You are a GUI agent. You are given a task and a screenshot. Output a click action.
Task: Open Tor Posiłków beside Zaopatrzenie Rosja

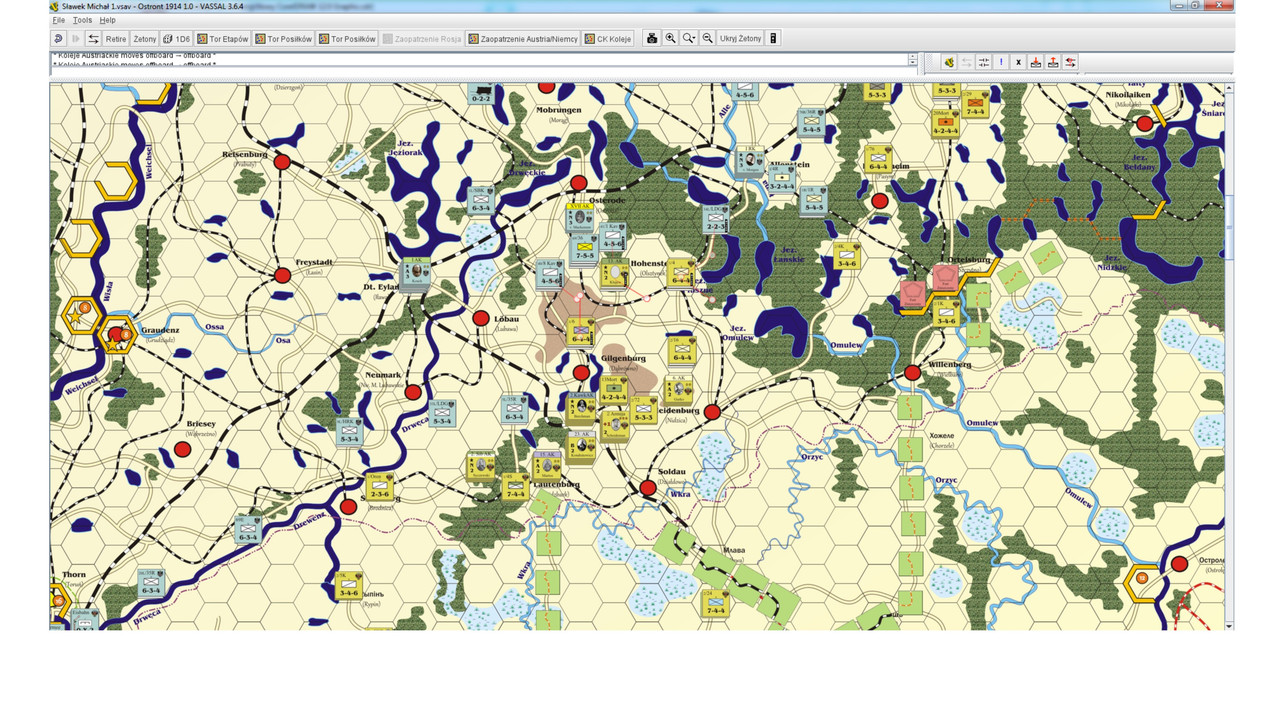(348, 39)
